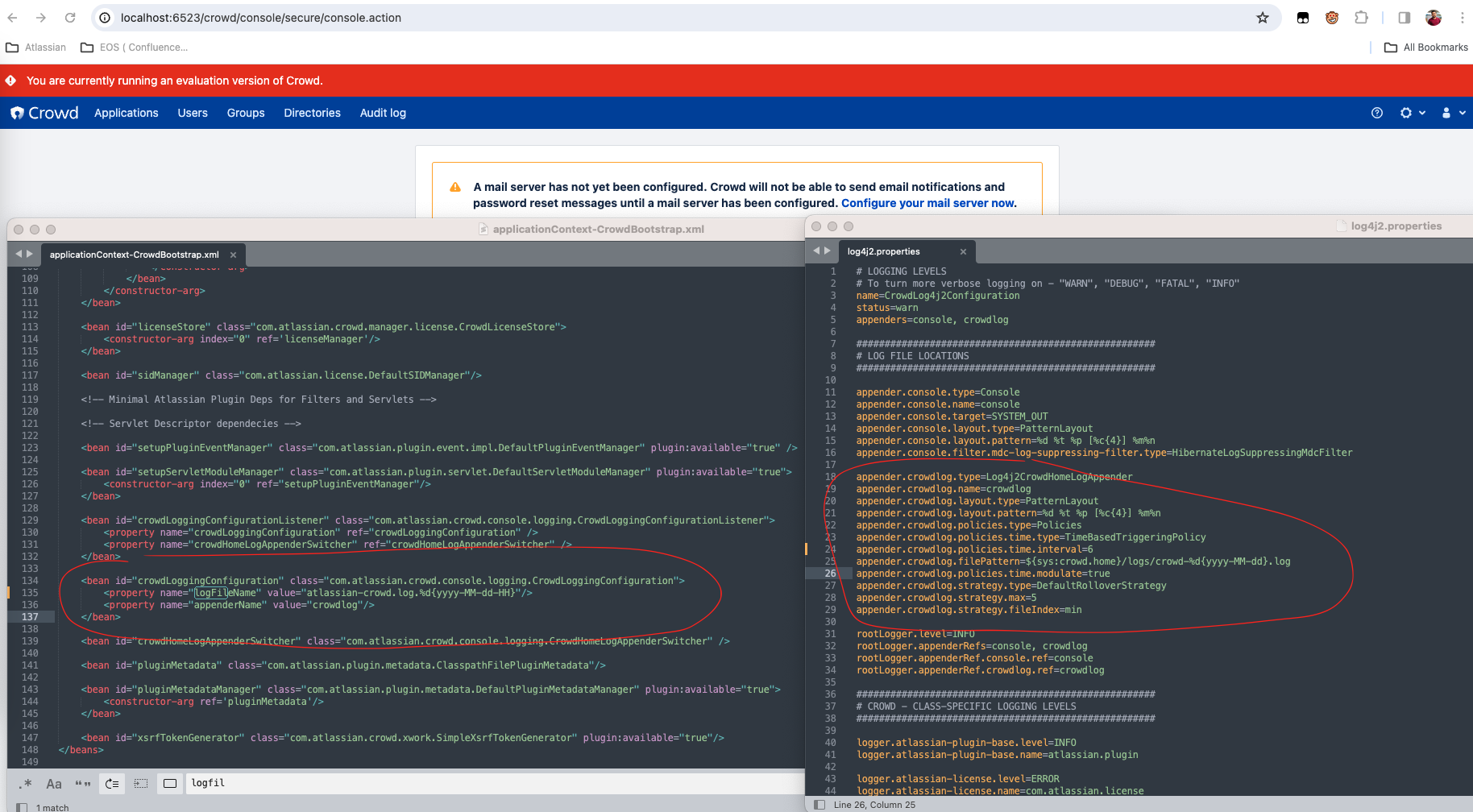
Task: Click the sidManager bean line in XML
Action: (281, 375)
